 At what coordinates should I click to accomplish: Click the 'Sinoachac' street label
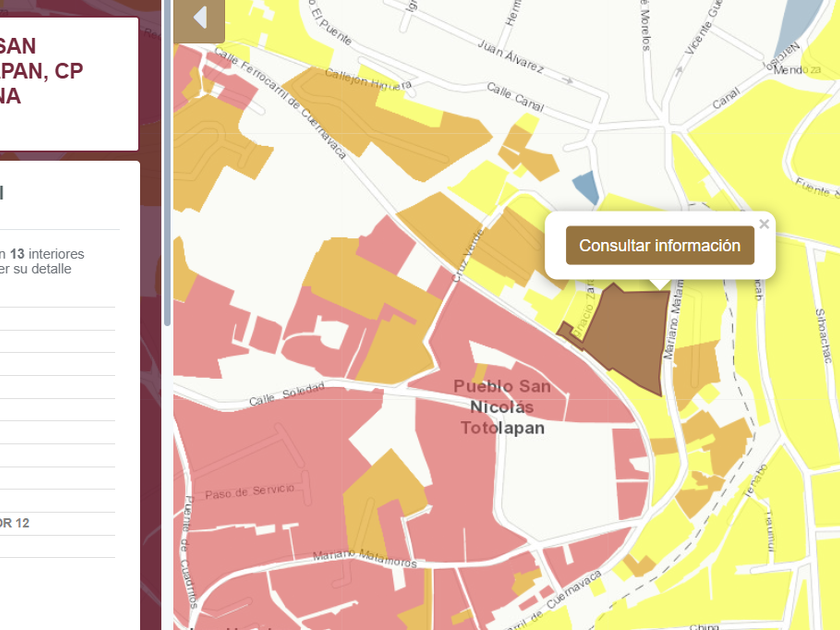click(824, 336)
